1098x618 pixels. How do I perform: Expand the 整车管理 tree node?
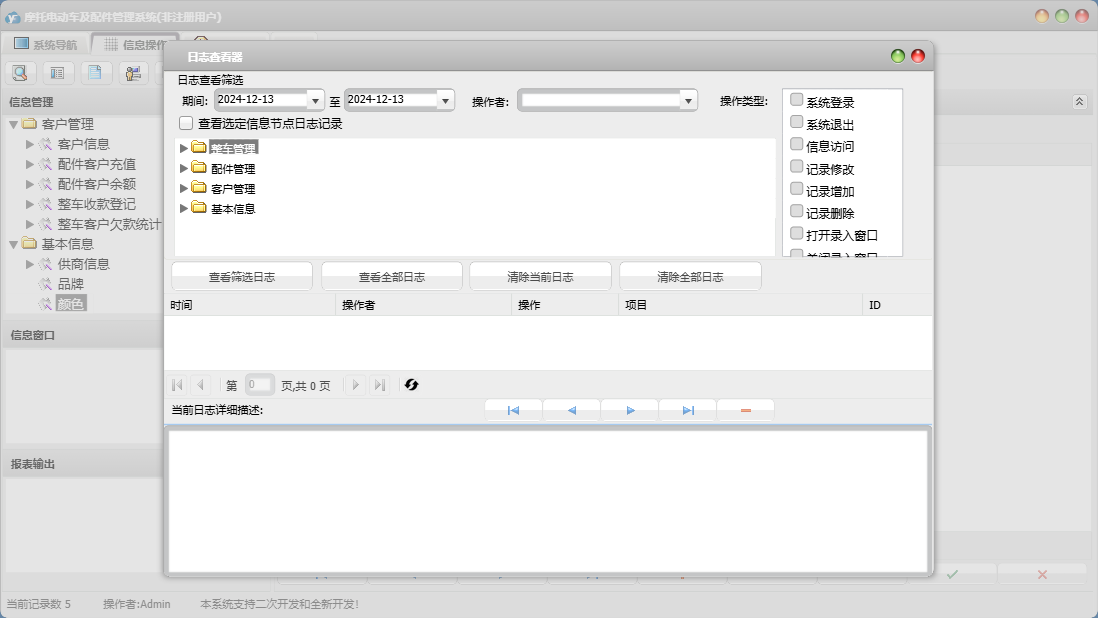tap(183, 148)
